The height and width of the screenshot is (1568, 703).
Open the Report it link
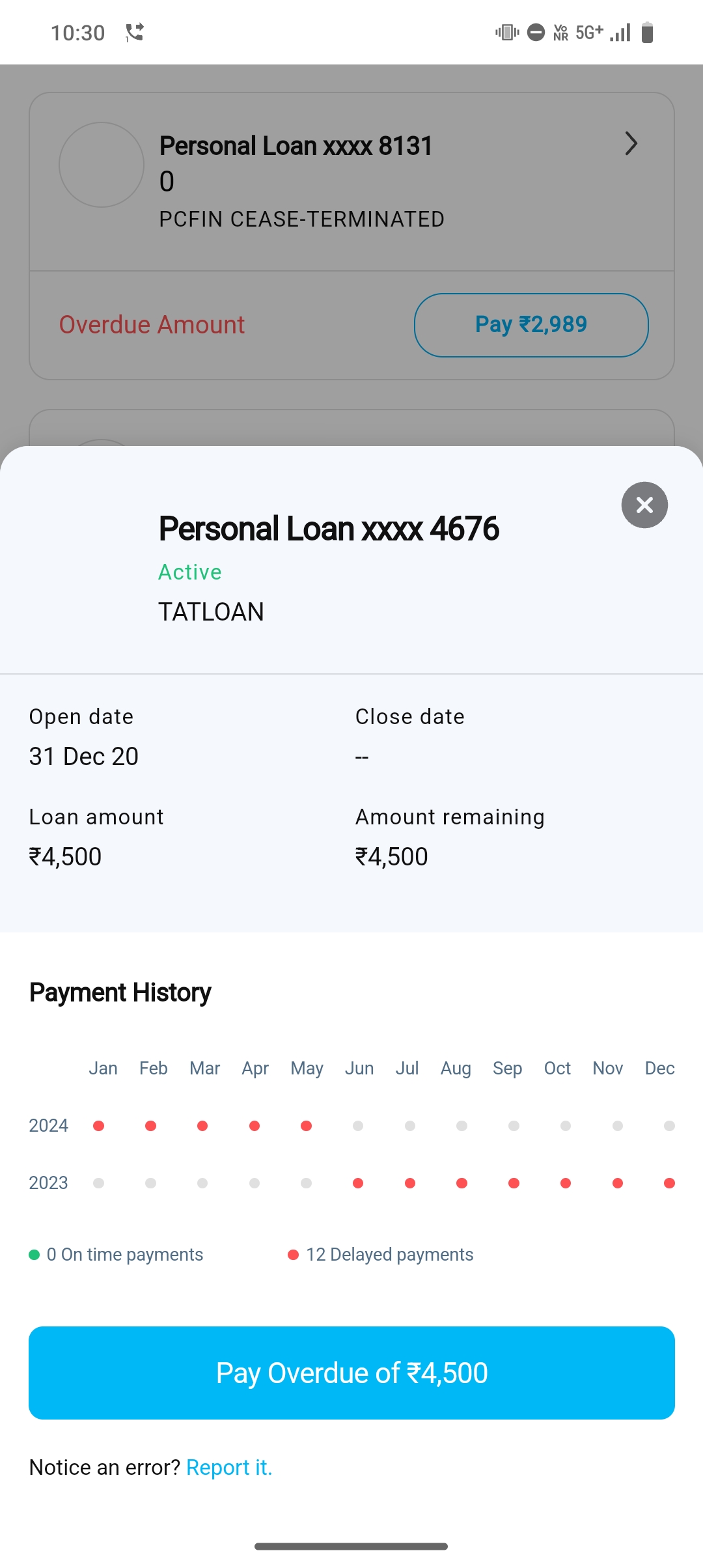[x=229, y=1467]
